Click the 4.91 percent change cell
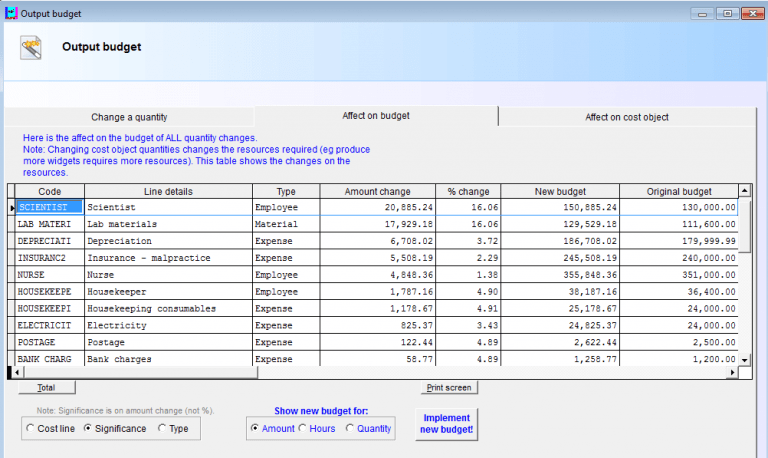 [x=468, y=309]
